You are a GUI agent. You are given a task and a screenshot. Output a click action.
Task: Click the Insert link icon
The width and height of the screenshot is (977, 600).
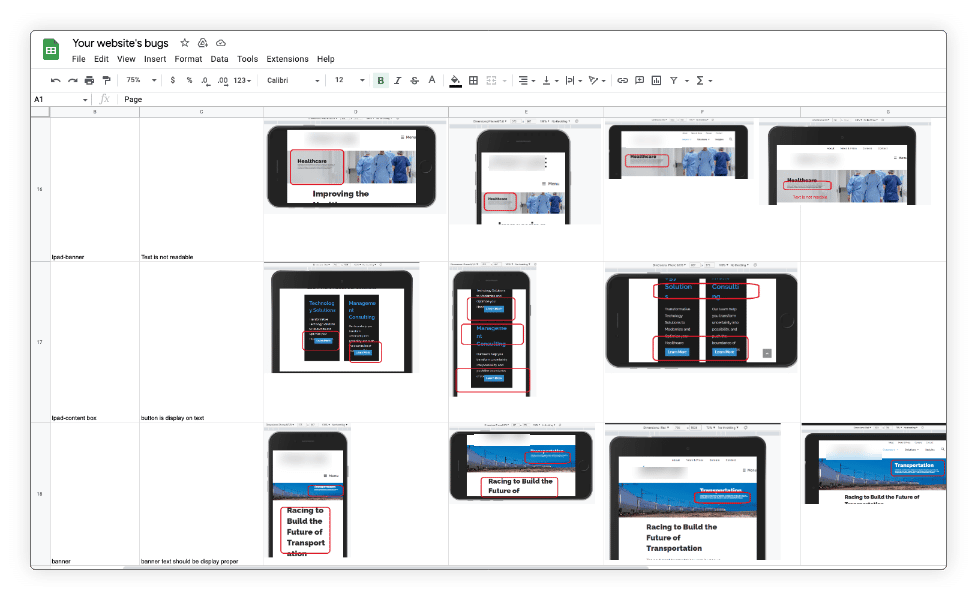click(x=622, y=80)
